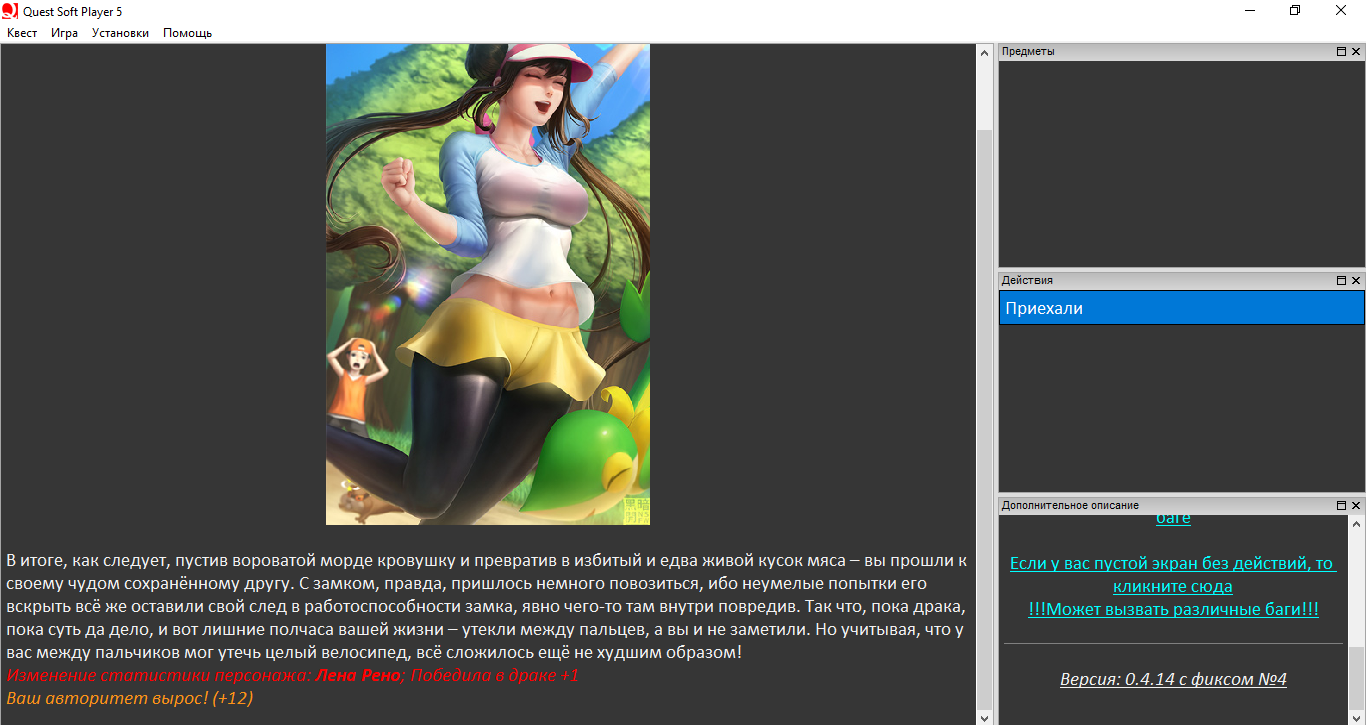Click main text scrollbar up arrow
Image resolution: width=1366 pixels, height=725 pixels.
984,52
